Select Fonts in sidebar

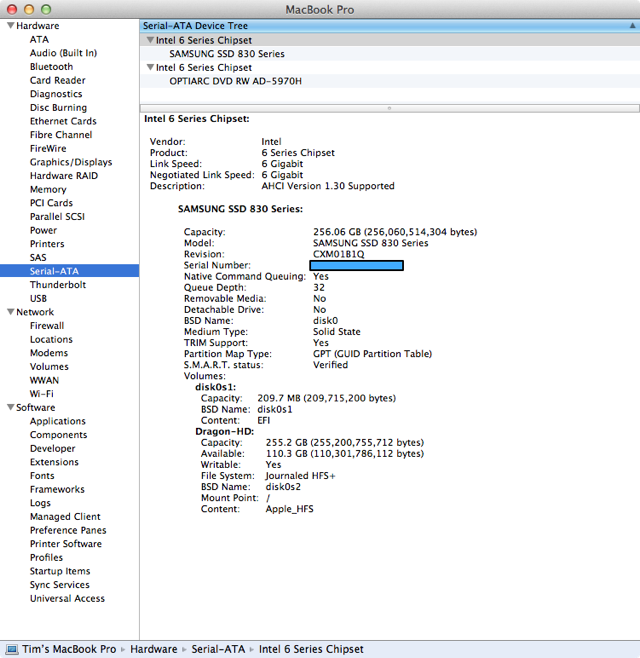[42, 475]
